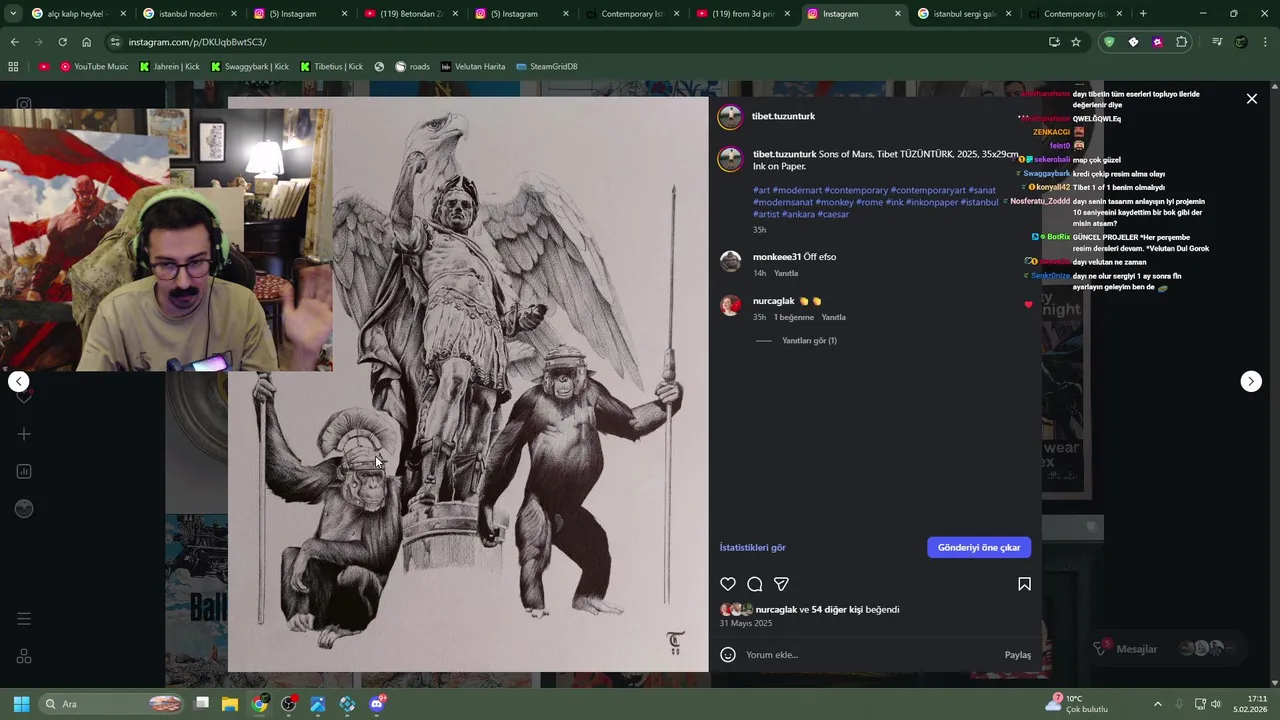Expand the tab search dropdown
This screenshot has height=720, width=1280.
pos(12,14)
